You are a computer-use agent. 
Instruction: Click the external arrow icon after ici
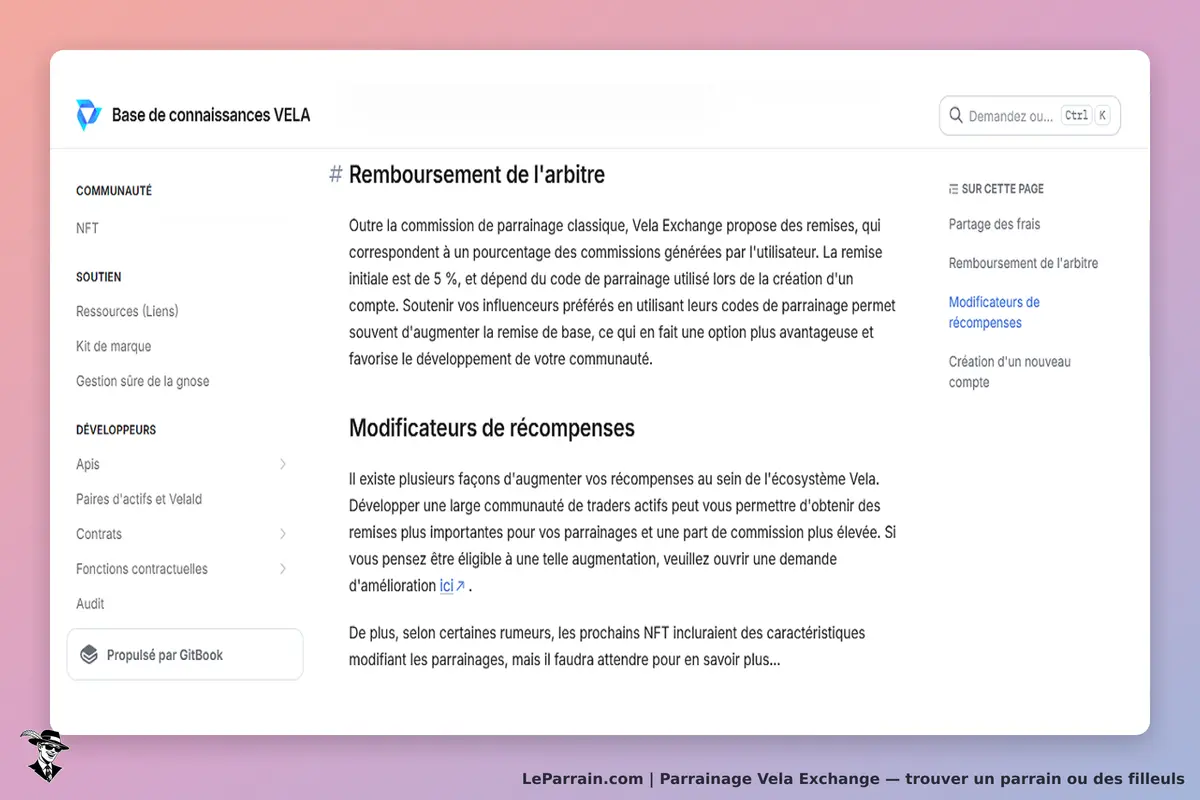pos(460,586)
